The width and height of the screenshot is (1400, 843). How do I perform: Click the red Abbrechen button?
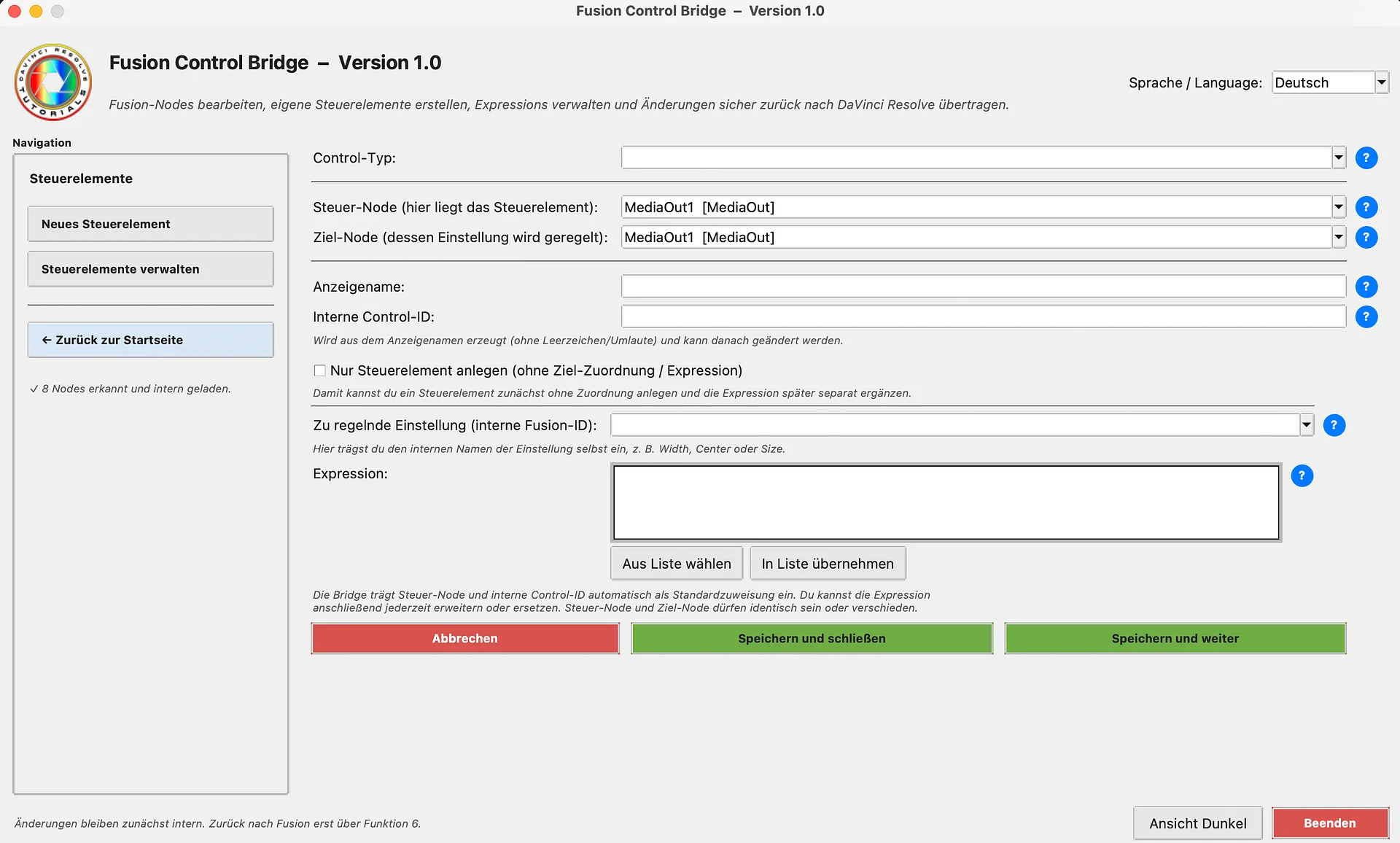465,638
